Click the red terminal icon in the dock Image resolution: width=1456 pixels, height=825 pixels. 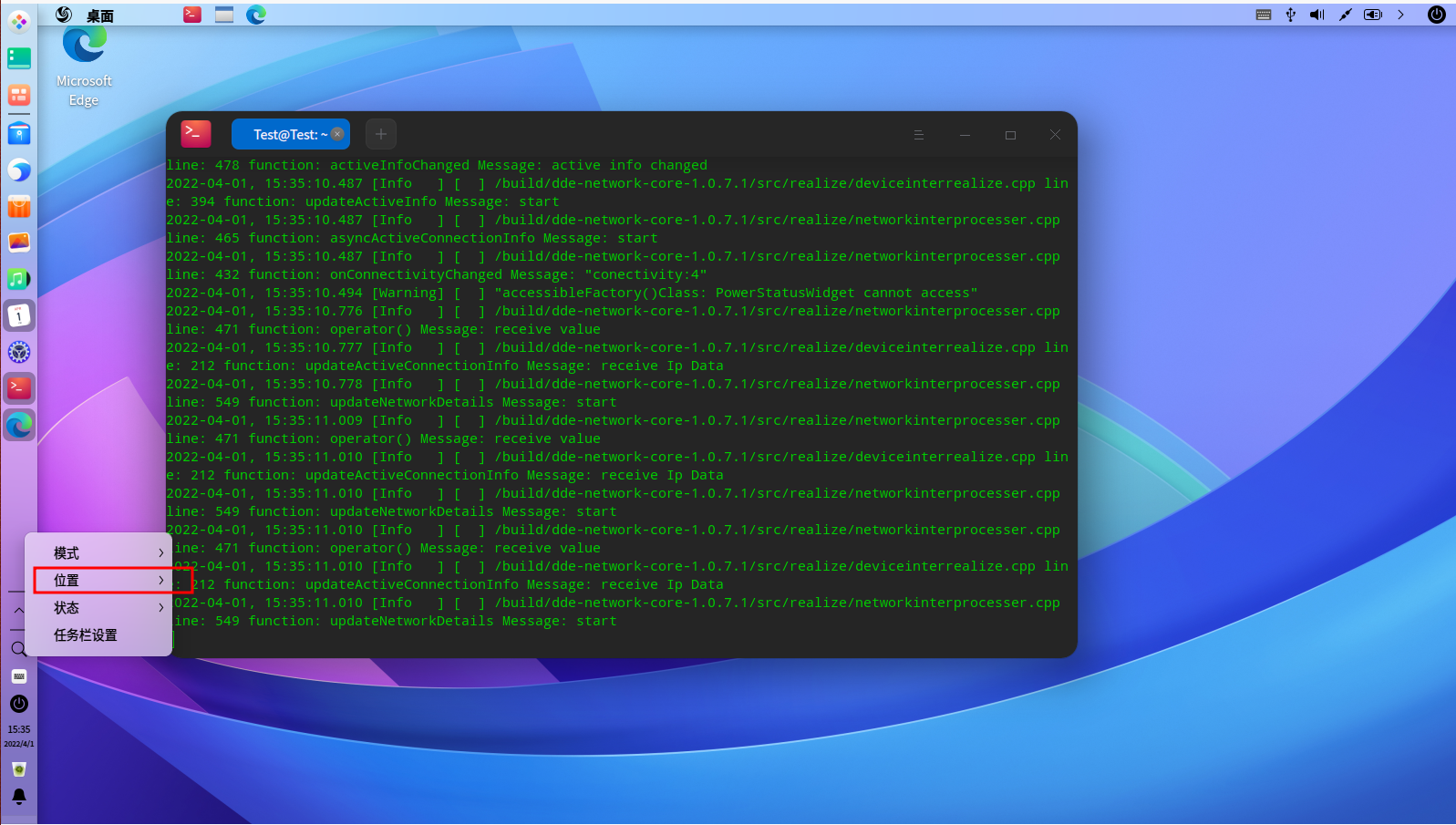coord(19,388)
